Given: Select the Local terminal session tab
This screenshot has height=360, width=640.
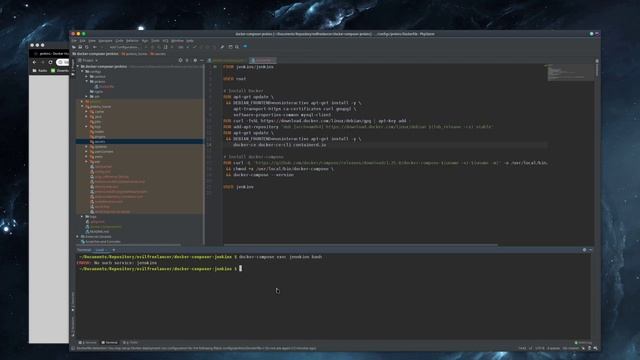Looking at the screenshot, I should 101,250.
